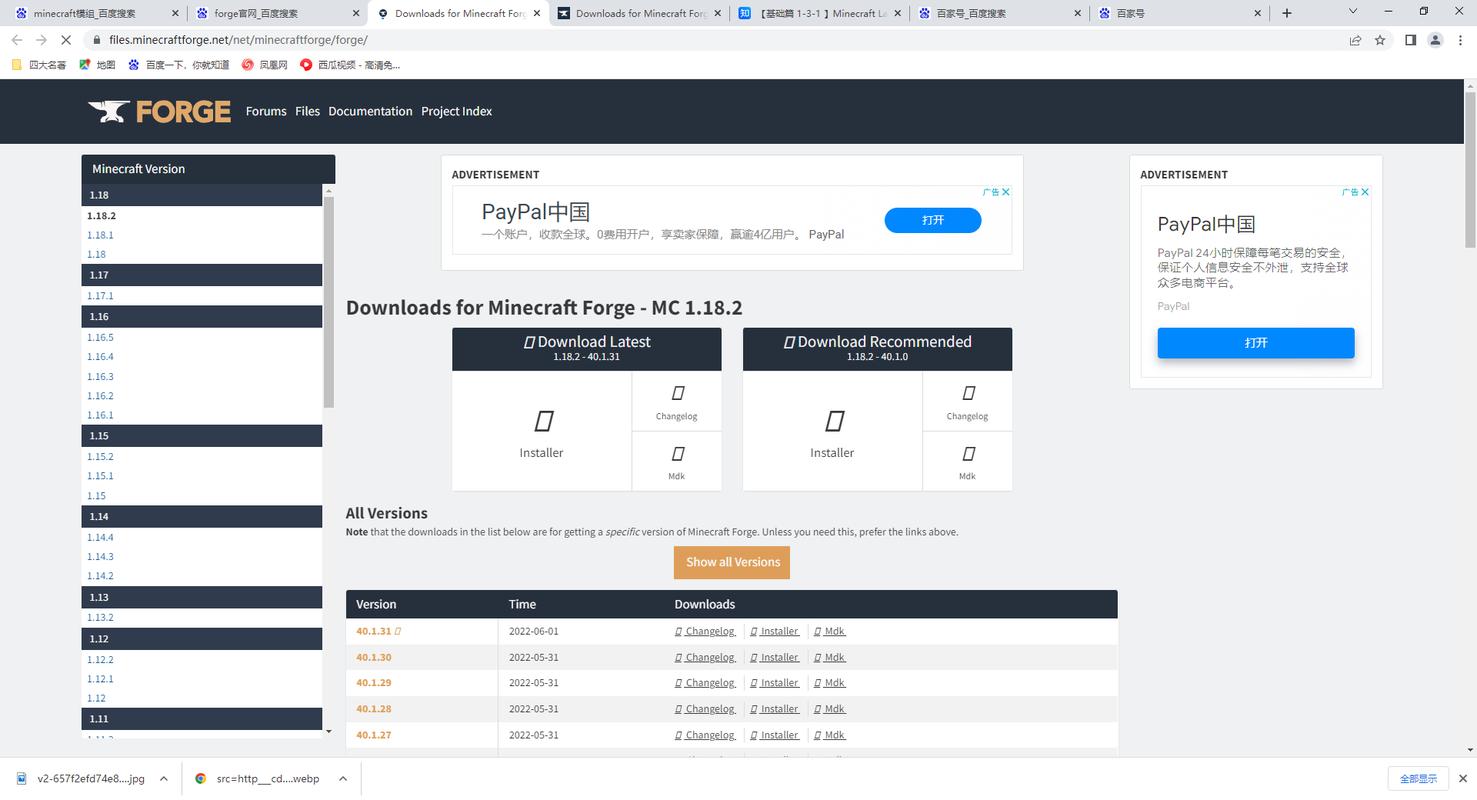Select Minecraft version 1.17.1 in sidebar

pyautogui.click(x=100, y=296)
